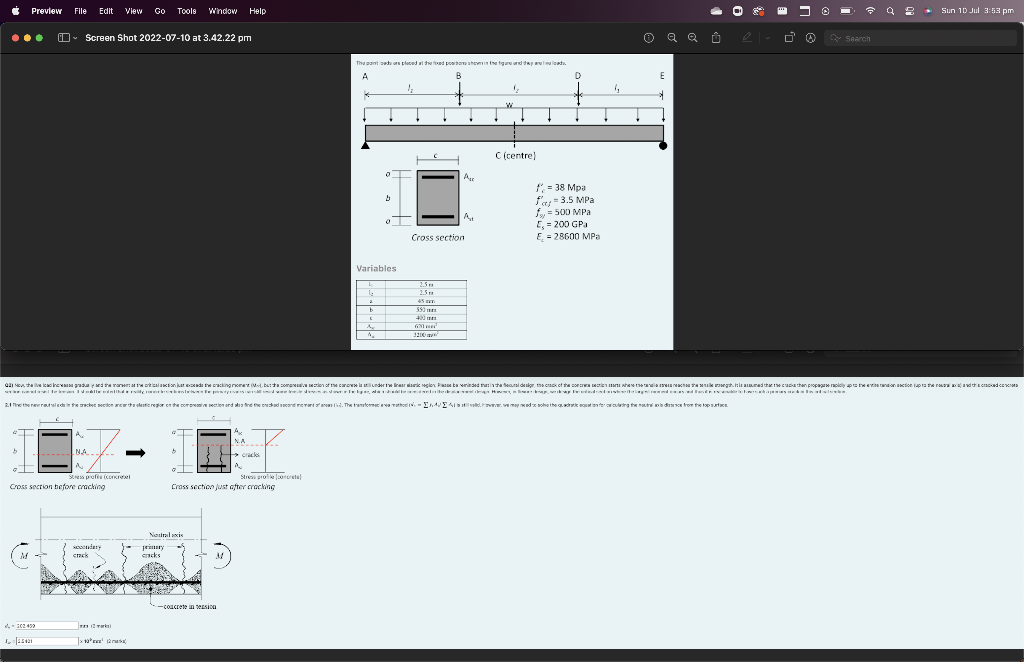Click the 'Es = 200 GPa' value

(x=562, y=224)
